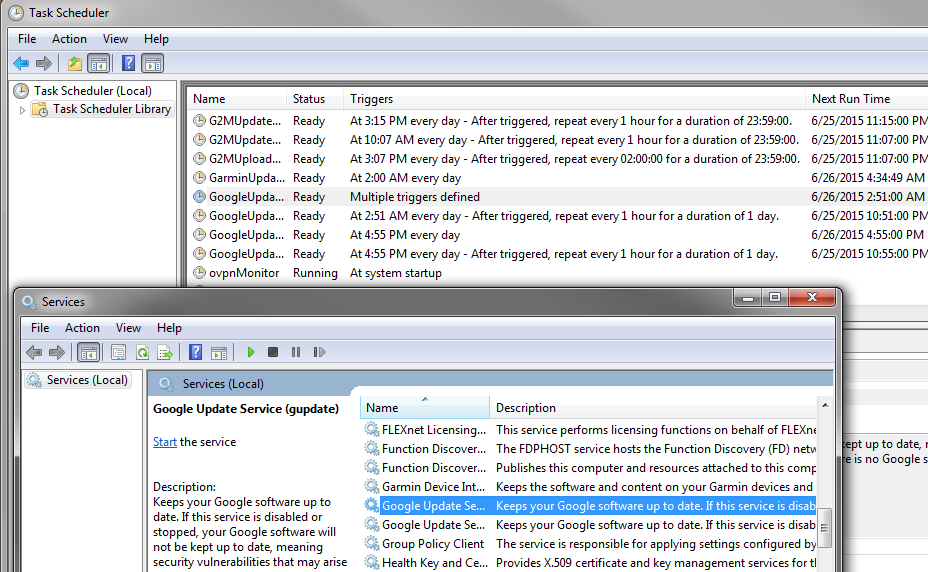The width and height of the screenshot is (928, 572).
Task: Toggle Show/Hide Console Tree icon in Task Scheduler
Action: pos(98,63)
